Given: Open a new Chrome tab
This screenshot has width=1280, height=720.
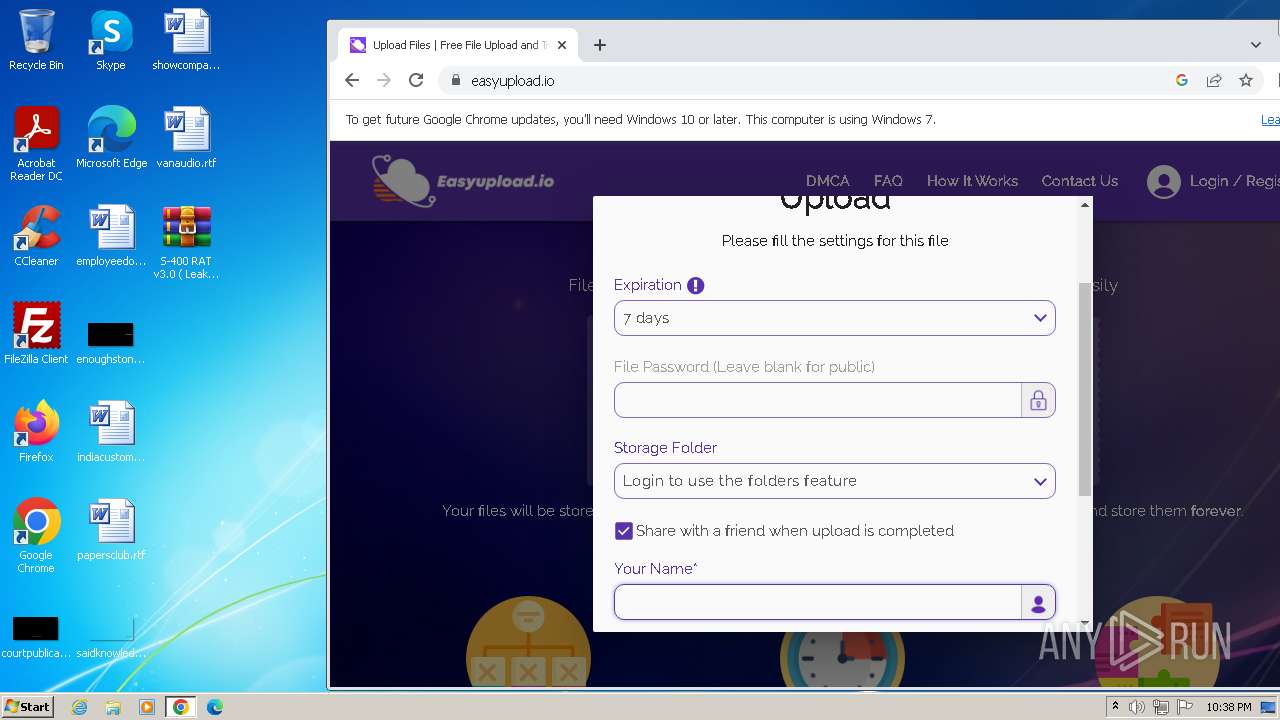Looking at the screenshot, I should pyautogui.click(x=600, y=45).
